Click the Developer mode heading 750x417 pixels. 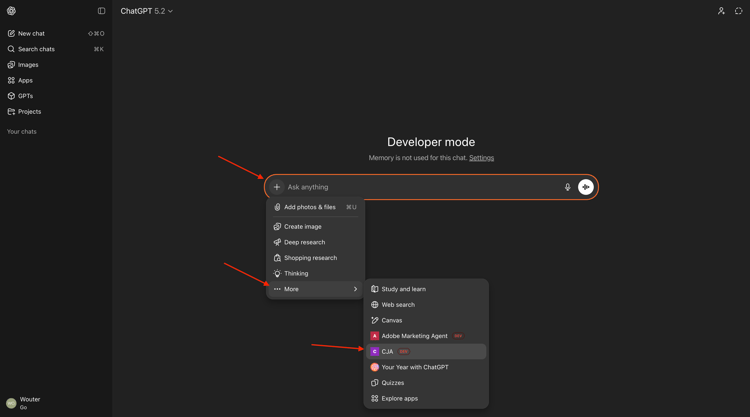431,142
